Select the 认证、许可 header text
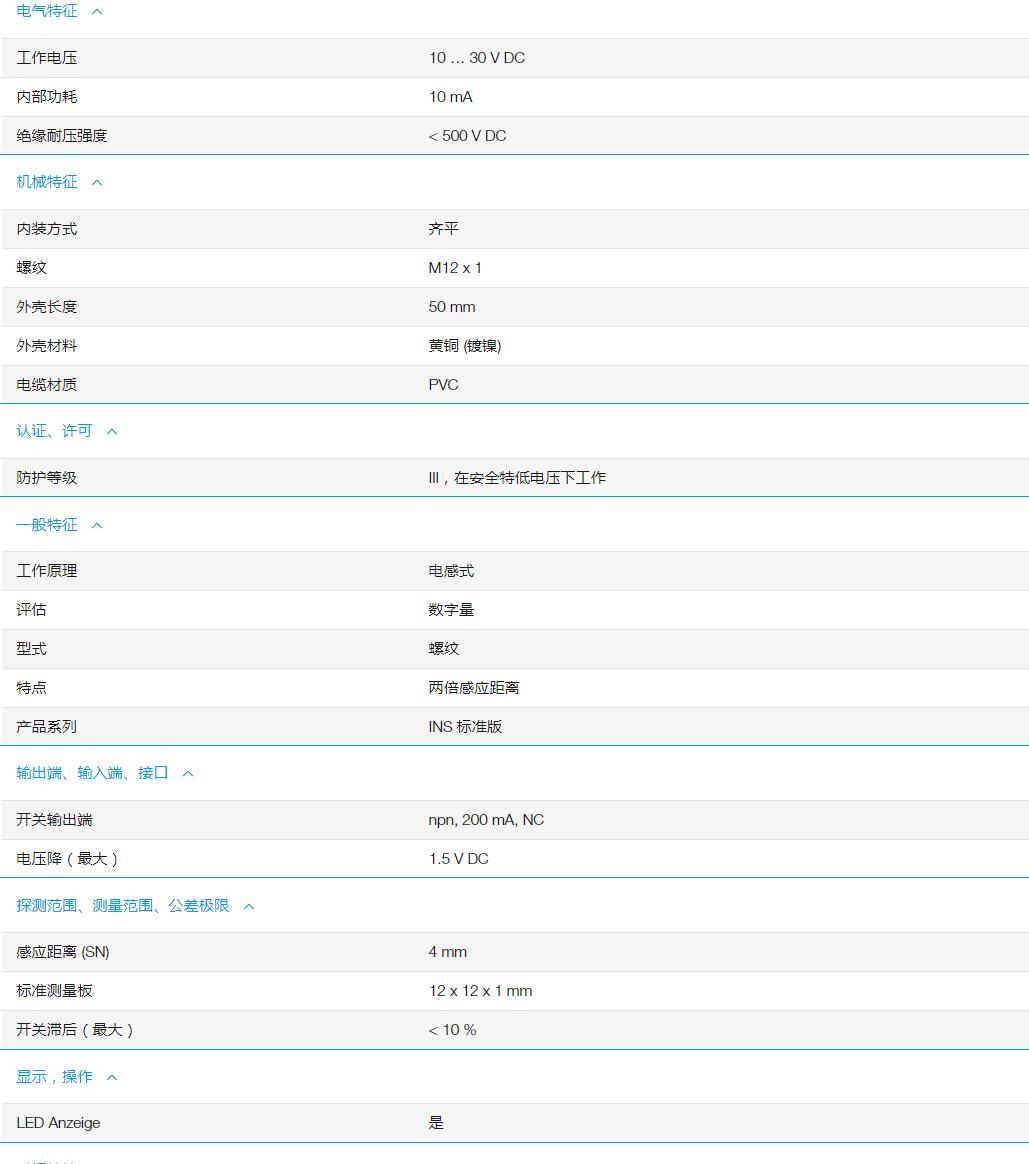 pyautogui.click(x=53, y=431)
